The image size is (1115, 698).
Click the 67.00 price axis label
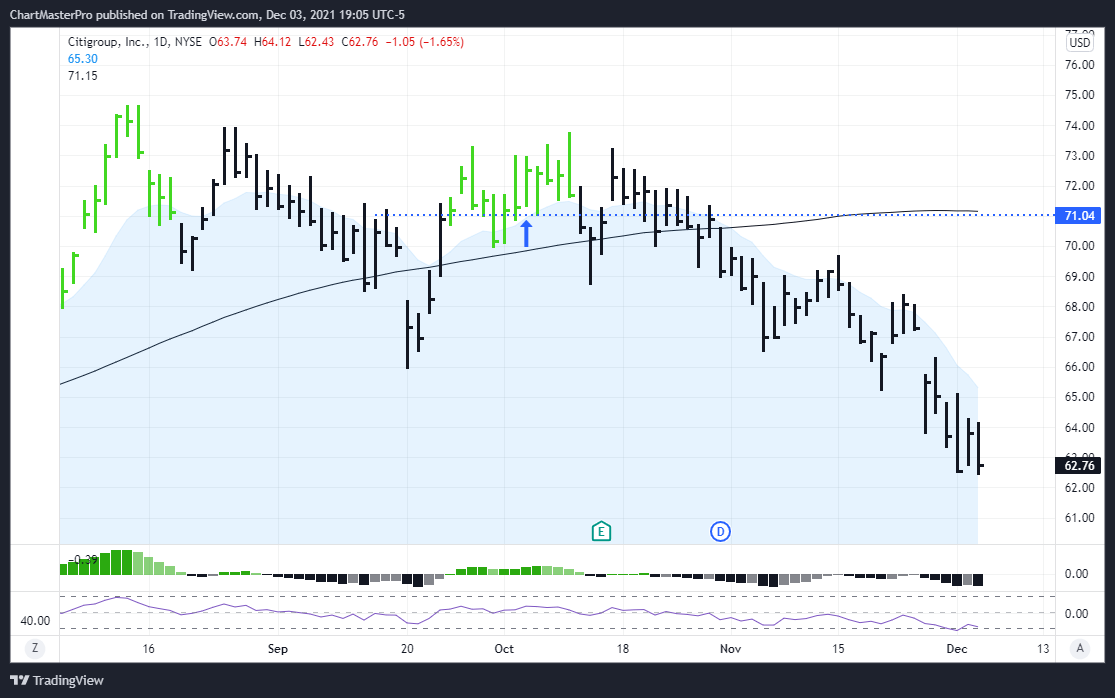pyautogui.click(x=1079, y=336)
